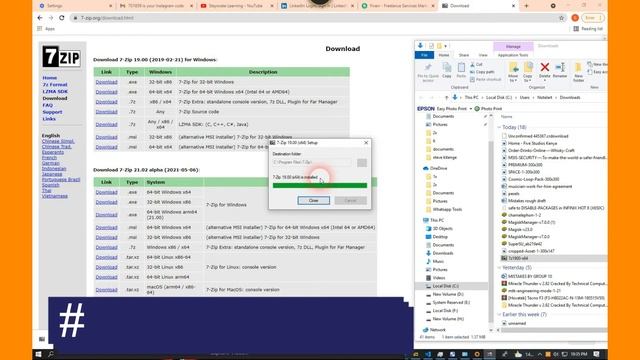
Task: Click the taskbar search icon
Action: pos(51,354)
